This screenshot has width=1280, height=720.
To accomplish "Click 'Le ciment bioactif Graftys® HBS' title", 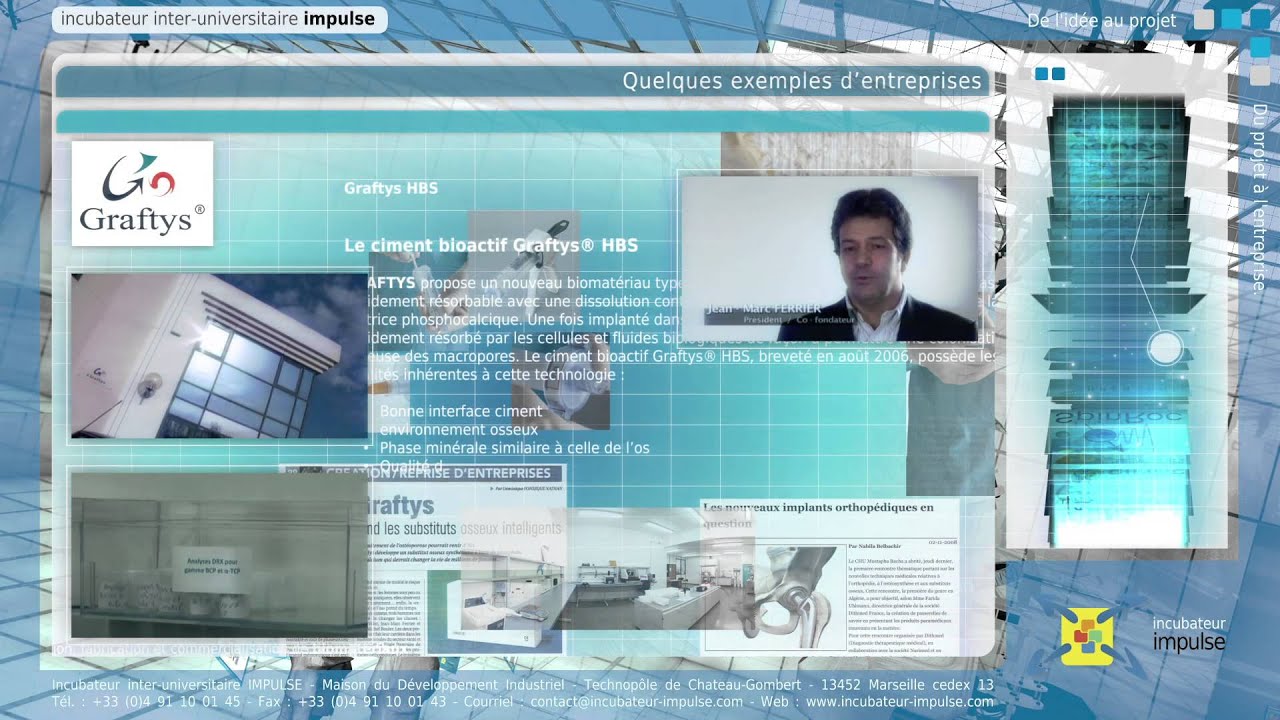I will (x=491, y=245).
